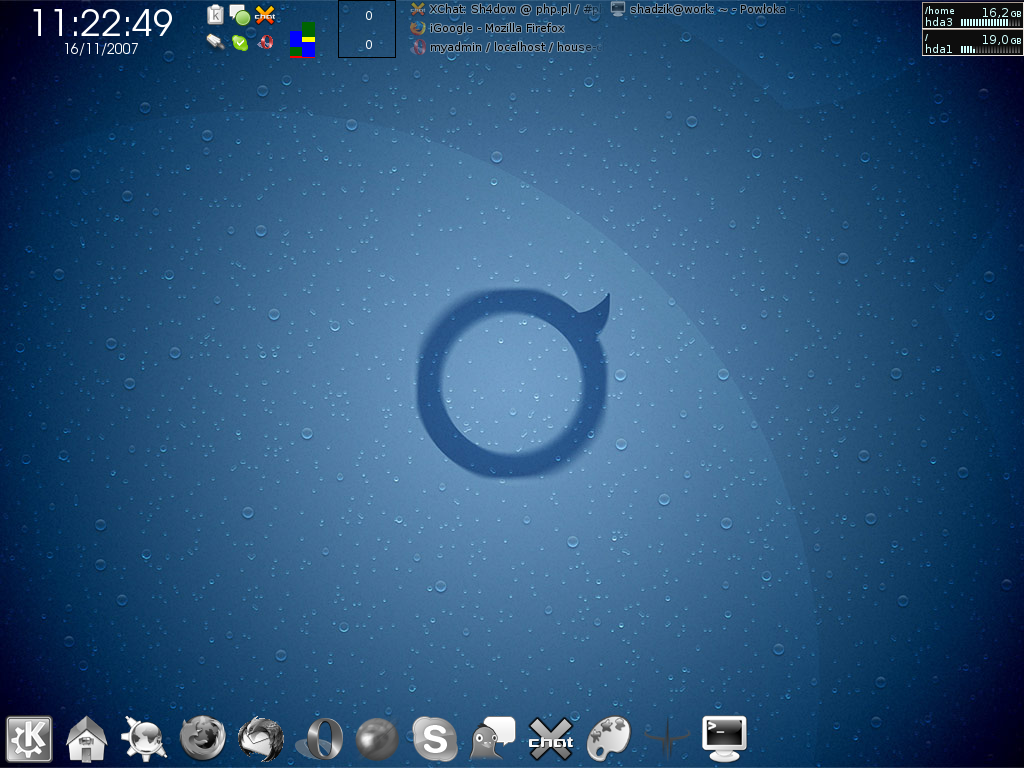Switch to XChat Sh4dow @ php.pl window

pos(505,9)
